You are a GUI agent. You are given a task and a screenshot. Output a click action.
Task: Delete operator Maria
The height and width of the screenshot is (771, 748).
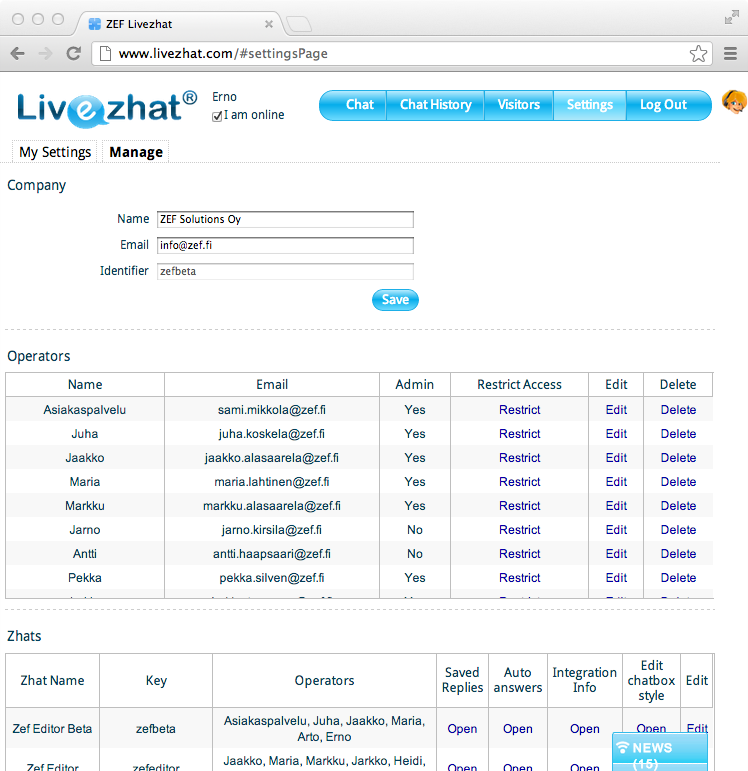pos(678,482)
